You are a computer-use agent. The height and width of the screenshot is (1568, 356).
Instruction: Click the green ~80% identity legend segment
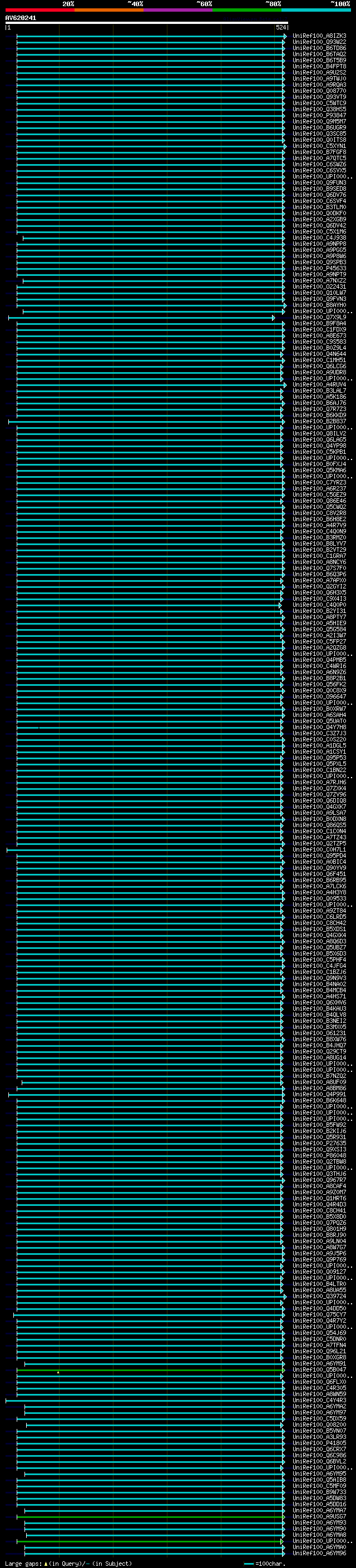pyautogui.click(x=247, y=10)
